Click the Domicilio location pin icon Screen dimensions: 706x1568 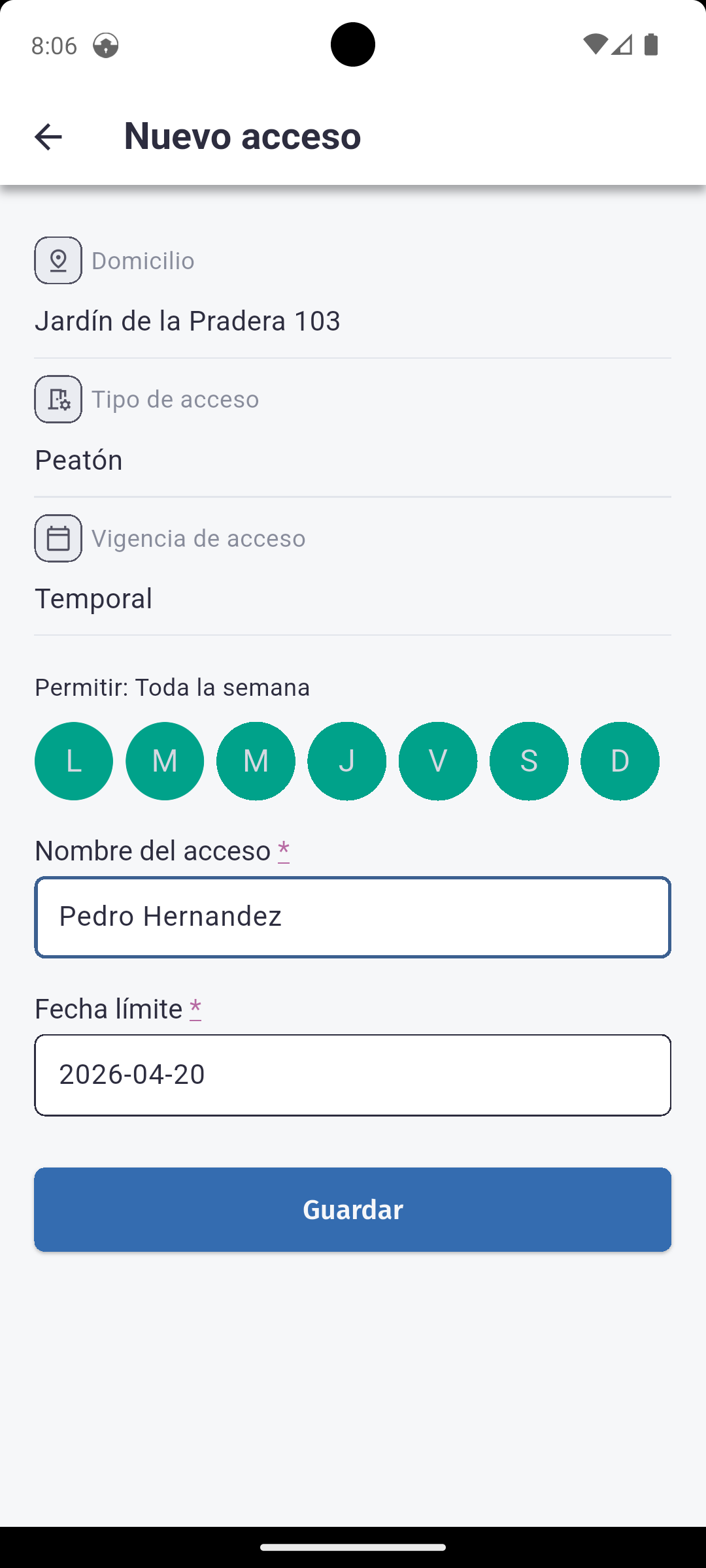pyautogui.click(x=58, y=261)
